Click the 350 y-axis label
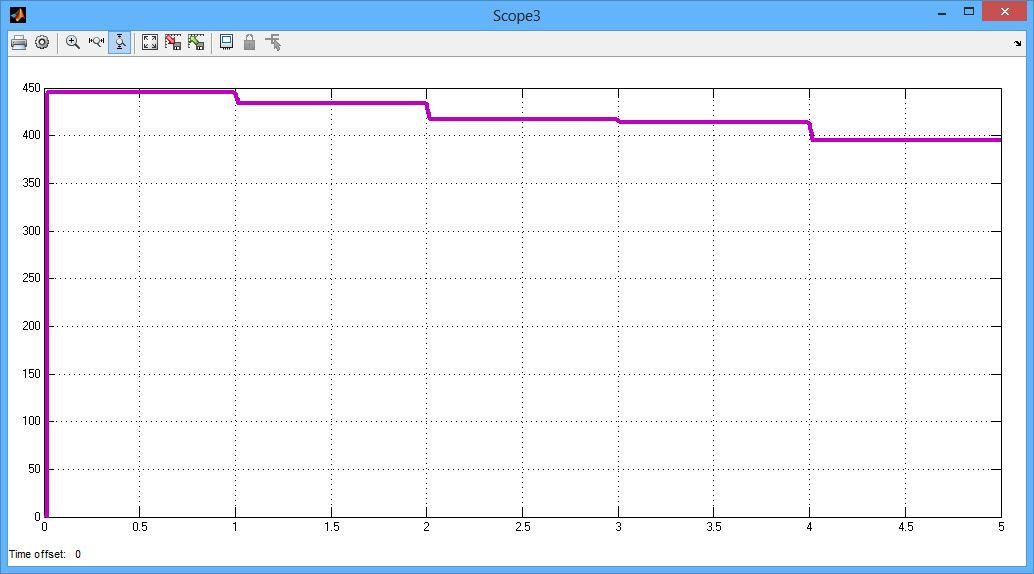This screenshot has height=574, width=1034. [31, 183]
